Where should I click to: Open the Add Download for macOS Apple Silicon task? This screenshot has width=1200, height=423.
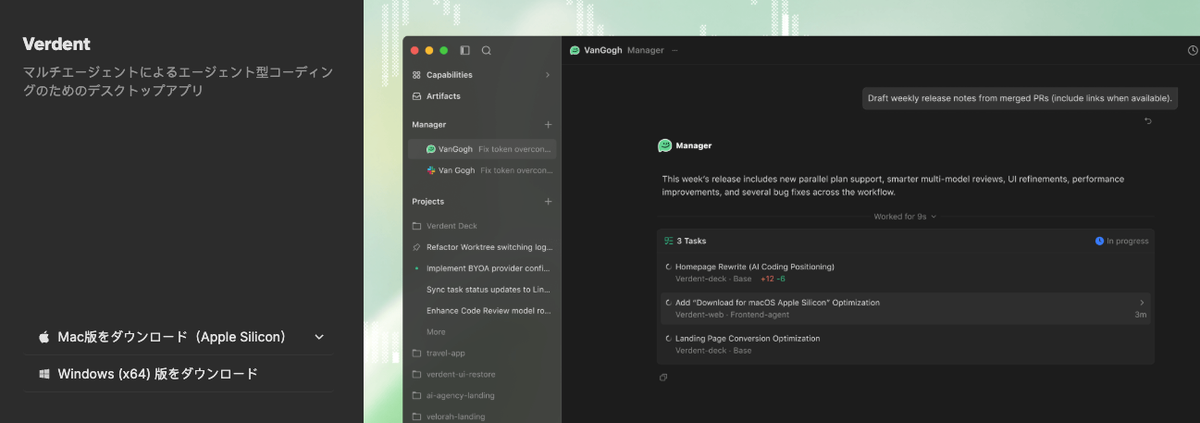tap(905, 308)
